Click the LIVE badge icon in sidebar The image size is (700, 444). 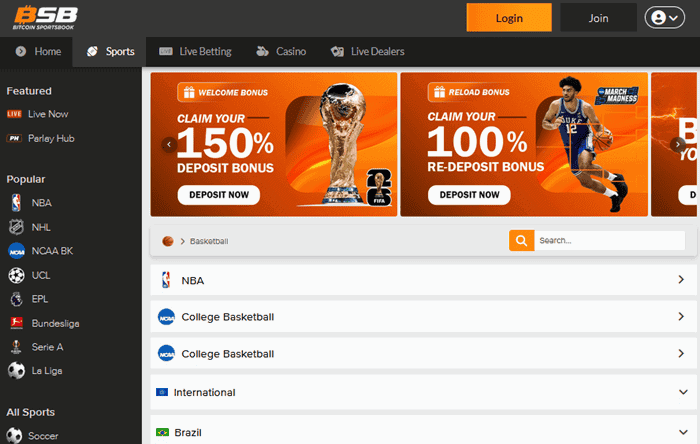(14, 114)
